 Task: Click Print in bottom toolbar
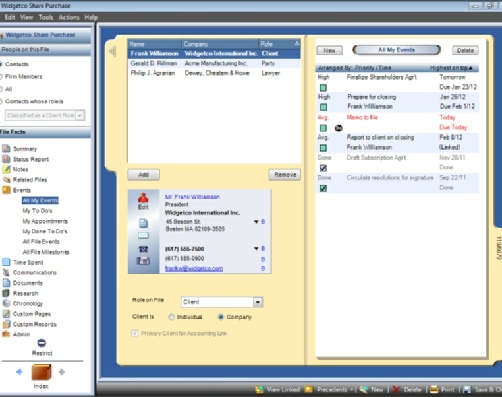click(442, 389)
